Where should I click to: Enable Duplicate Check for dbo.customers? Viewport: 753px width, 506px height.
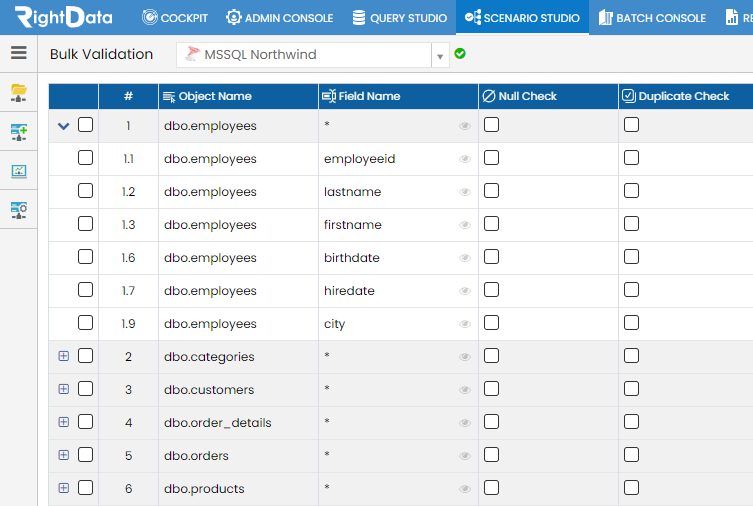click(632, 389)
